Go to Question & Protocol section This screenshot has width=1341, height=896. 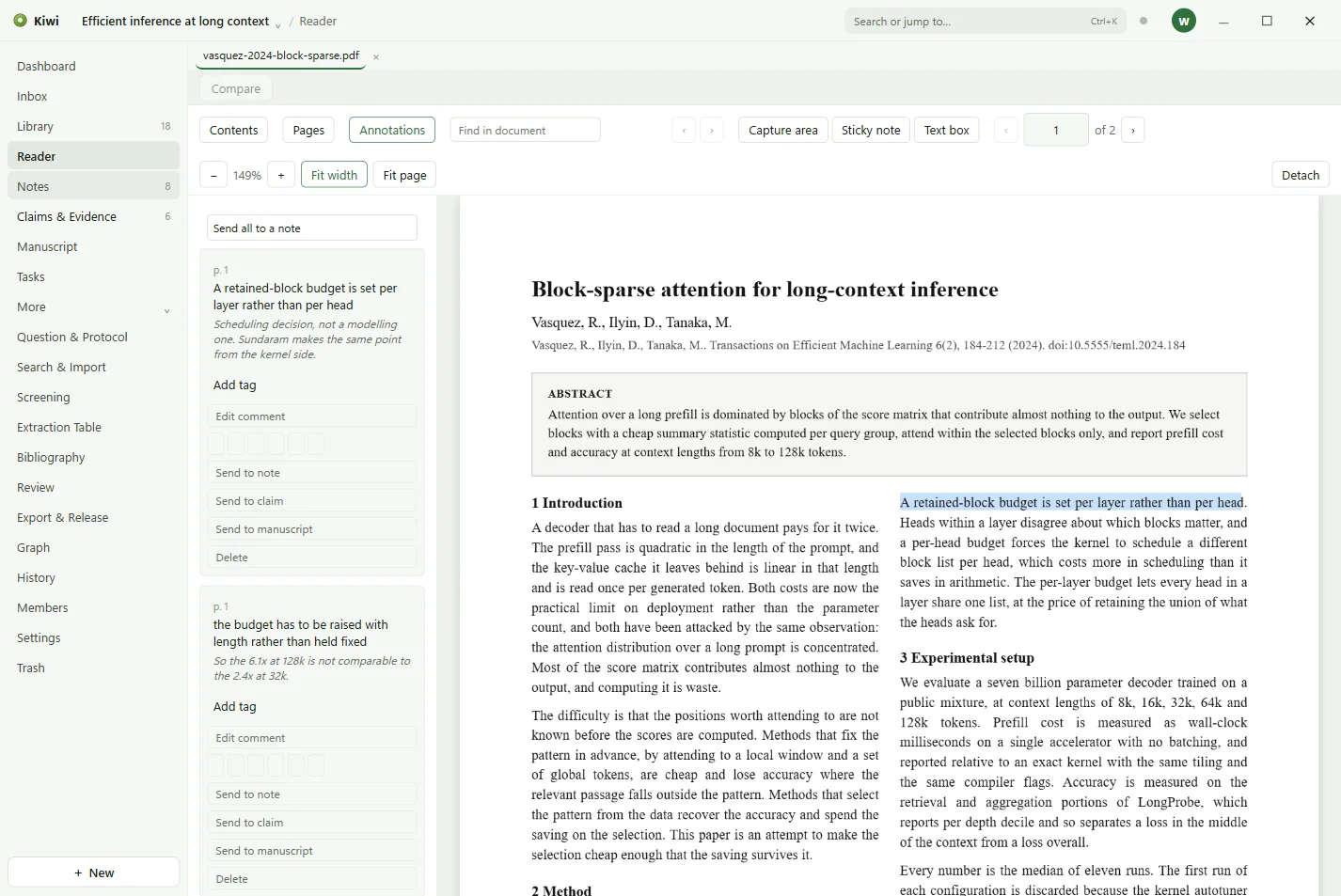93,337
